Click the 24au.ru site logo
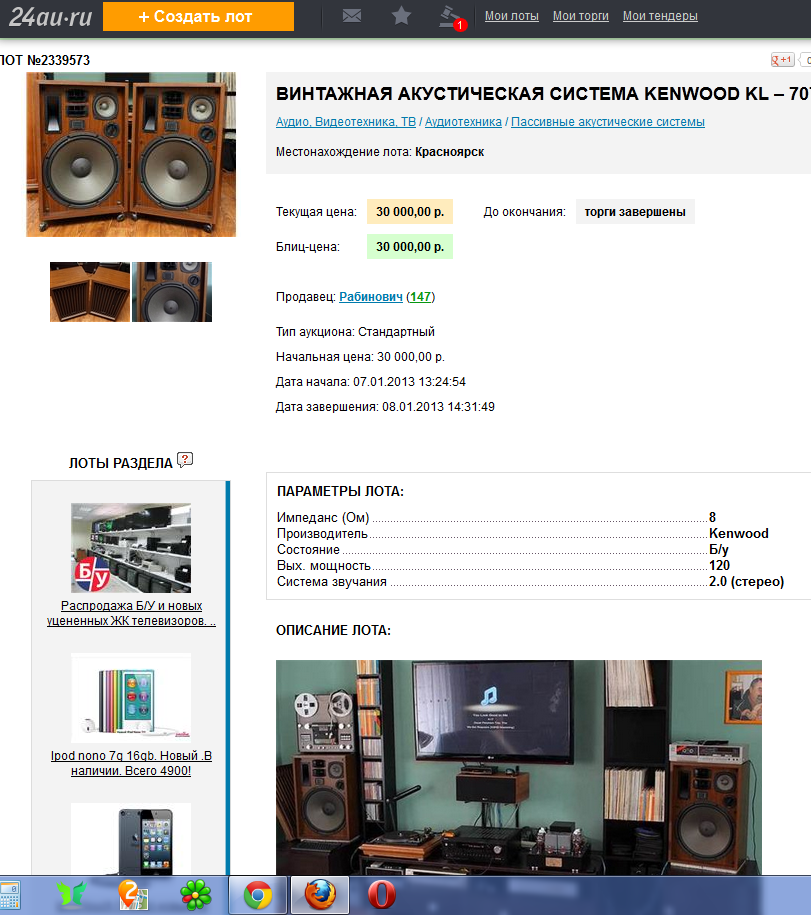 [x=51, y=16]
